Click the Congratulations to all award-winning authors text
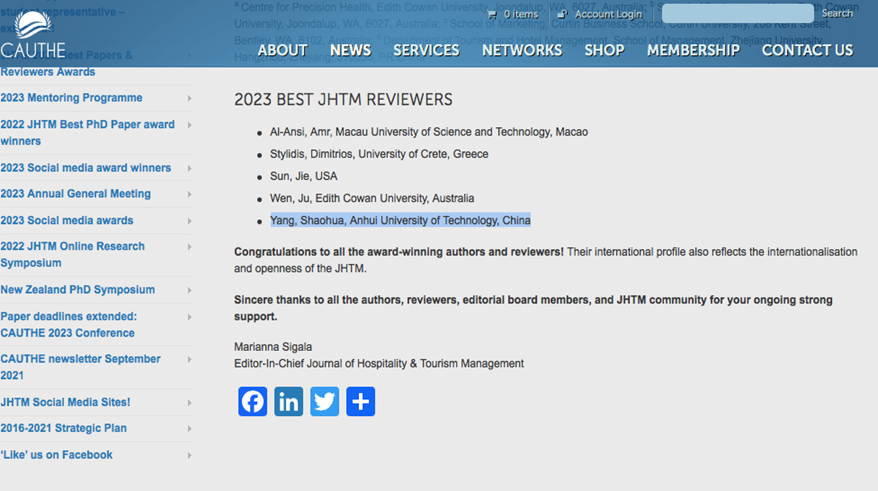 (x=399, y=252)
